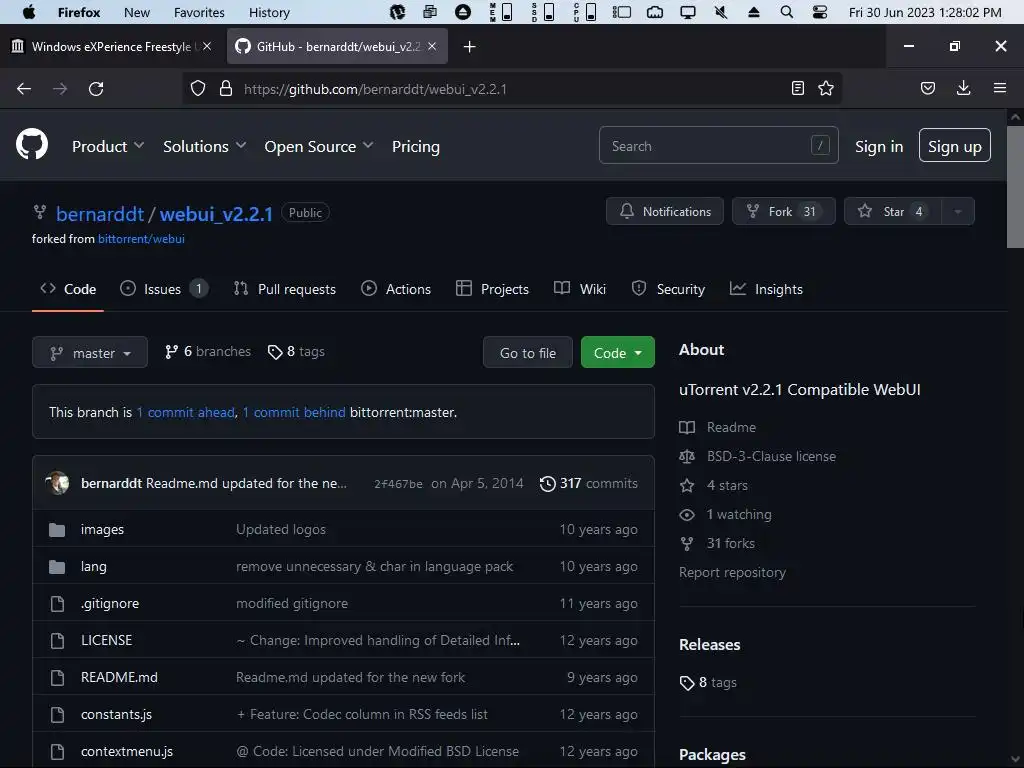Go back with the left arrow

coord(24,89)
